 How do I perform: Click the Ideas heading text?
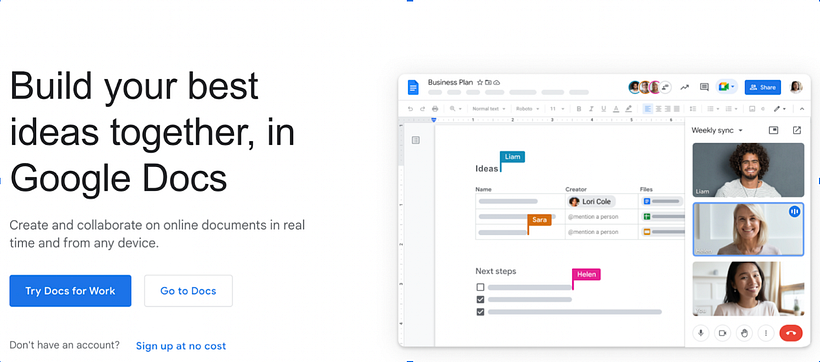[486, 168]
